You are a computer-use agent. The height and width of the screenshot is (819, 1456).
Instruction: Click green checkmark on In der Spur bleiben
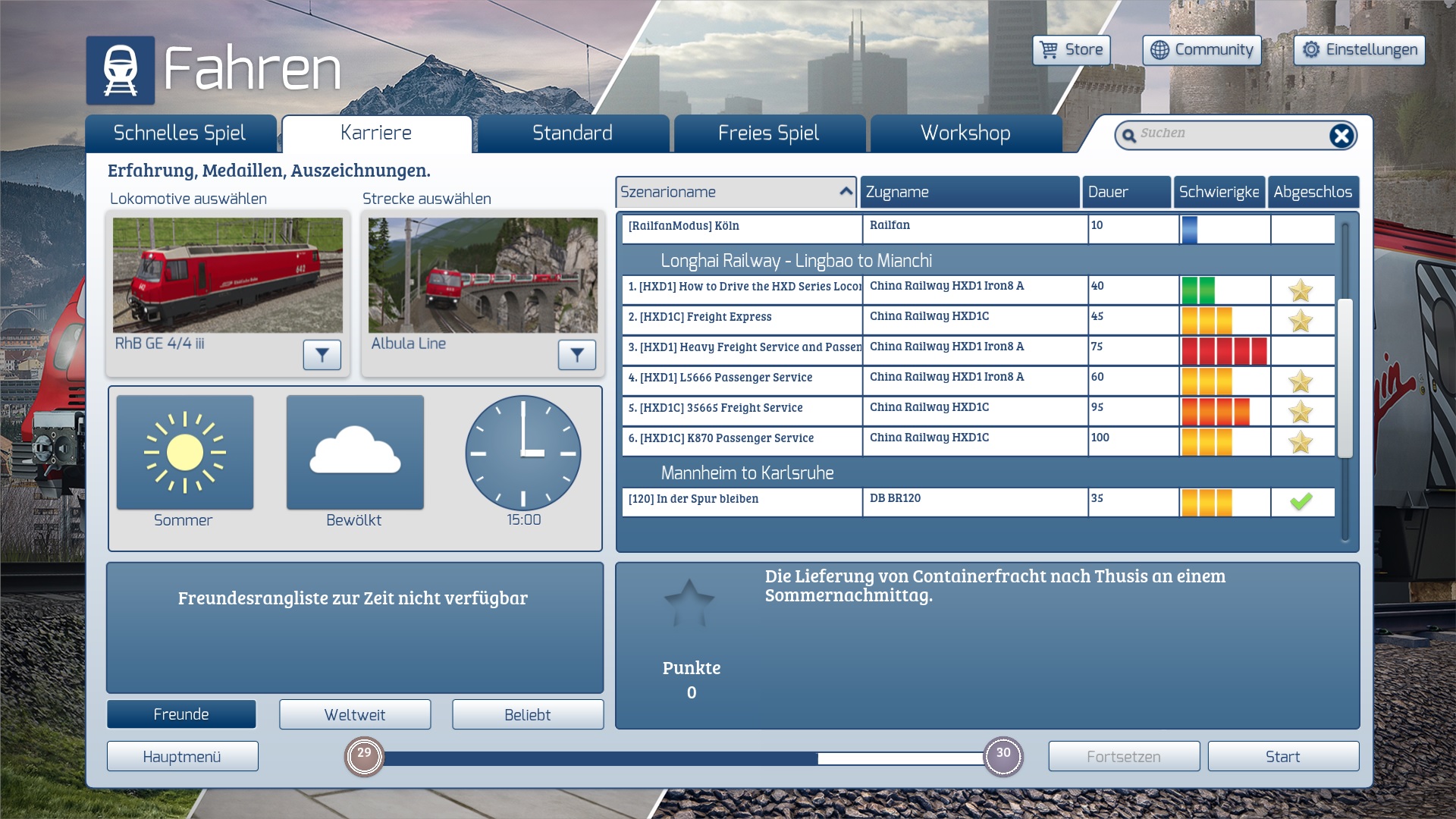[x=1301, y=501]
